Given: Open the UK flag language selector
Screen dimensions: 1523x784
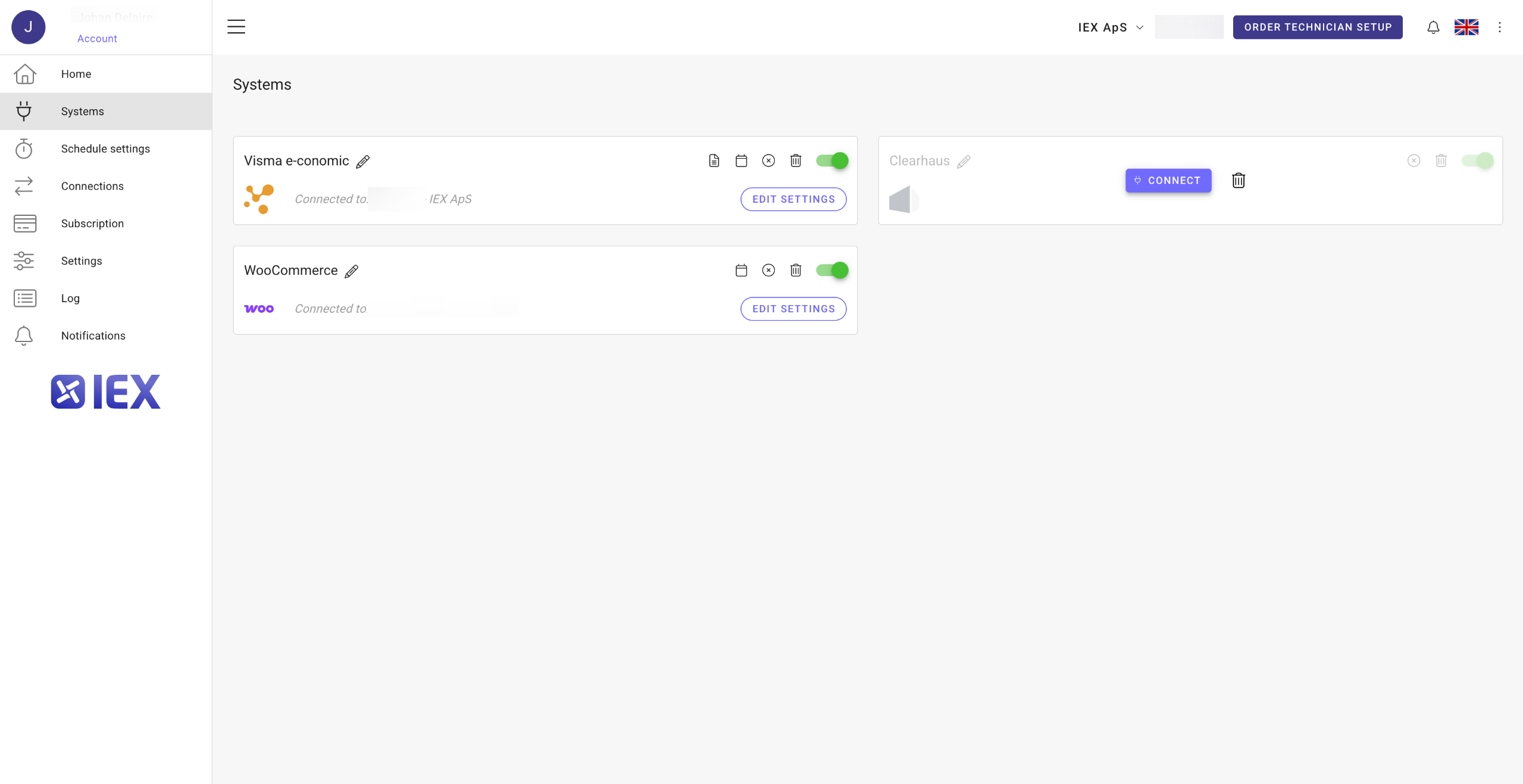Looking at the screenshot, I should [x=1466, y=27].
